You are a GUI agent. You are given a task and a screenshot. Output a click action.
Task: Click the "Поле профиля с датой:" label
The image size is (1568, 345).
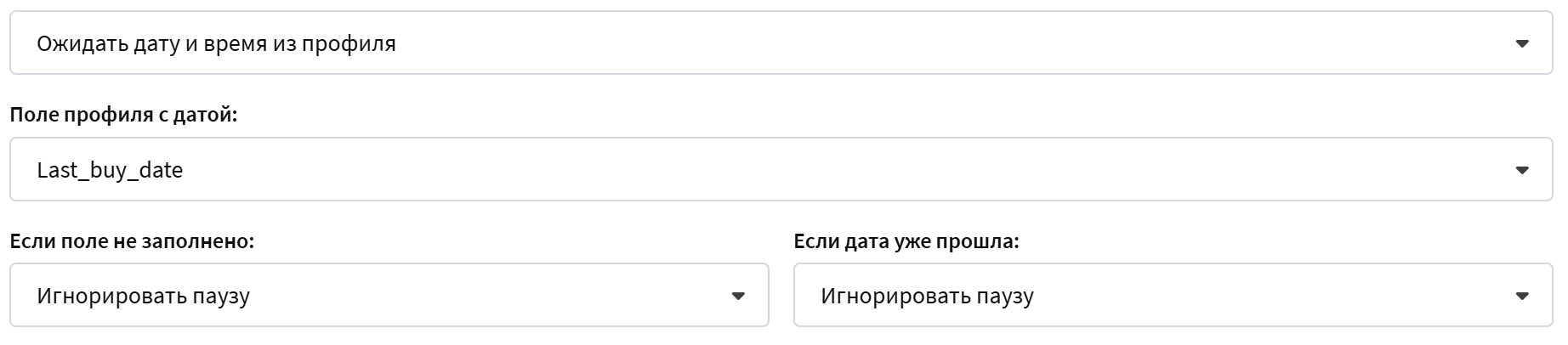pos(123,115)
